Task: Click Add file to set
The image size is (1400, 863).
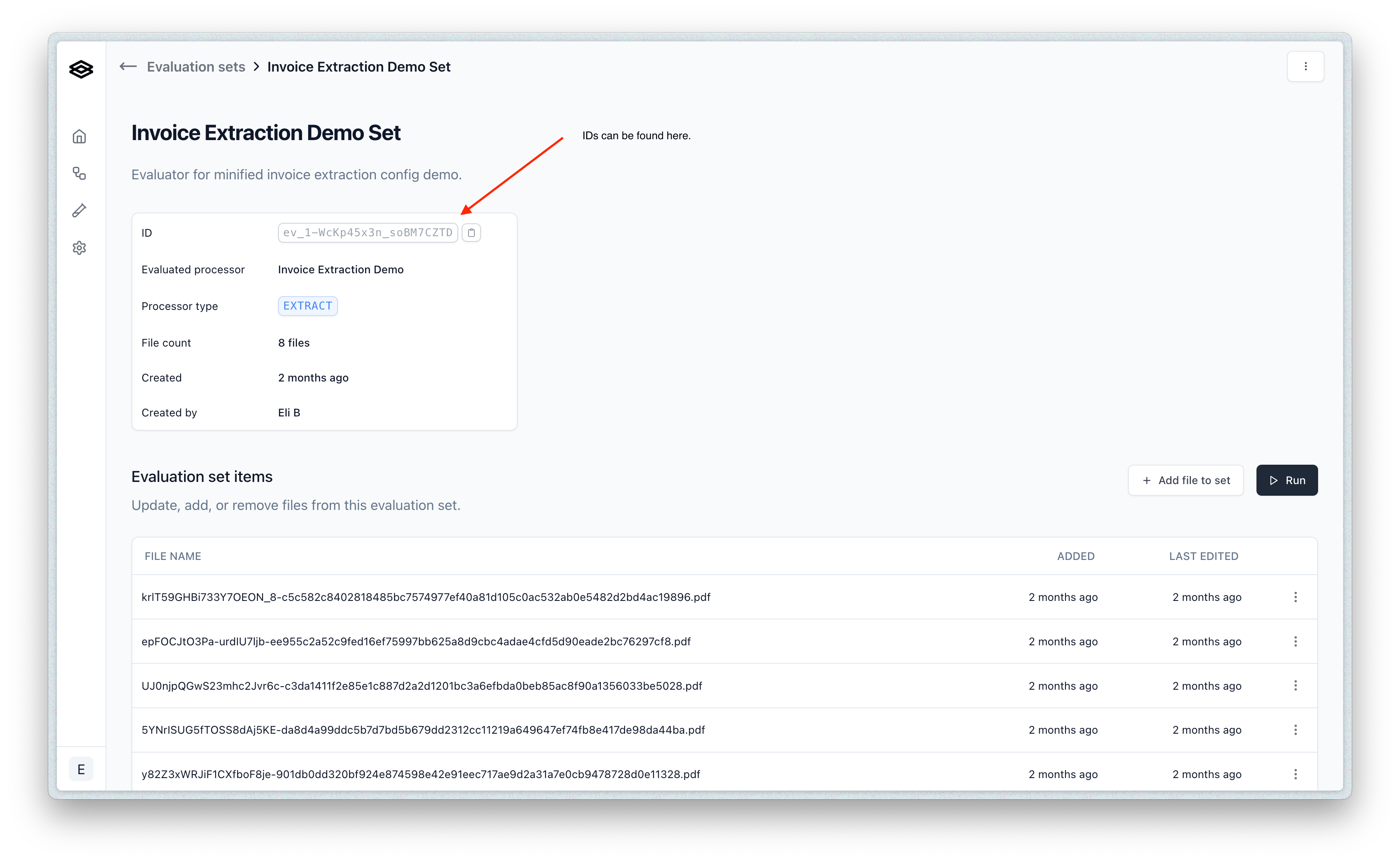Action: (1185, 480)
